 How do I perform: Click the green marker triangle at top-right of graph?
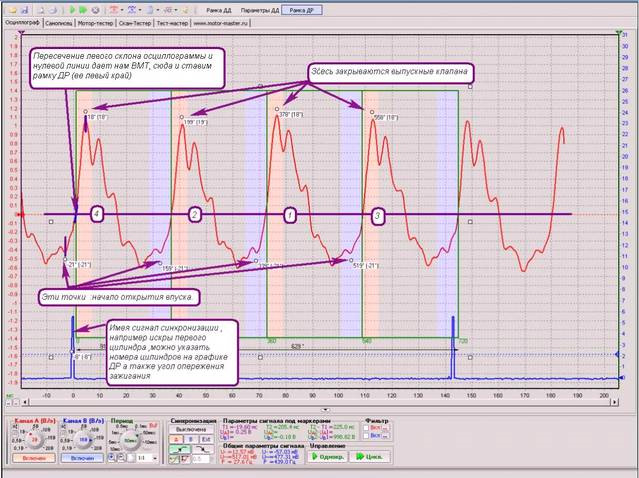point(619,33)
